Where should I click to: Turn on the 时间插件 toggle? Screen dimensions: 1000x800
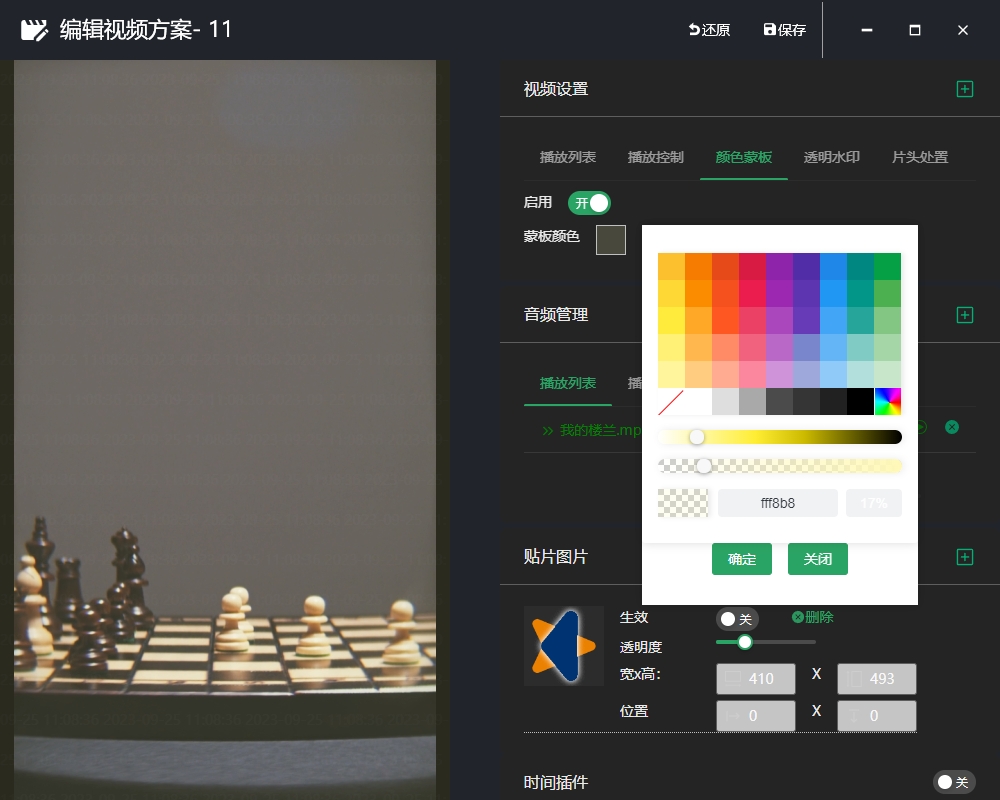click(954, 782)
